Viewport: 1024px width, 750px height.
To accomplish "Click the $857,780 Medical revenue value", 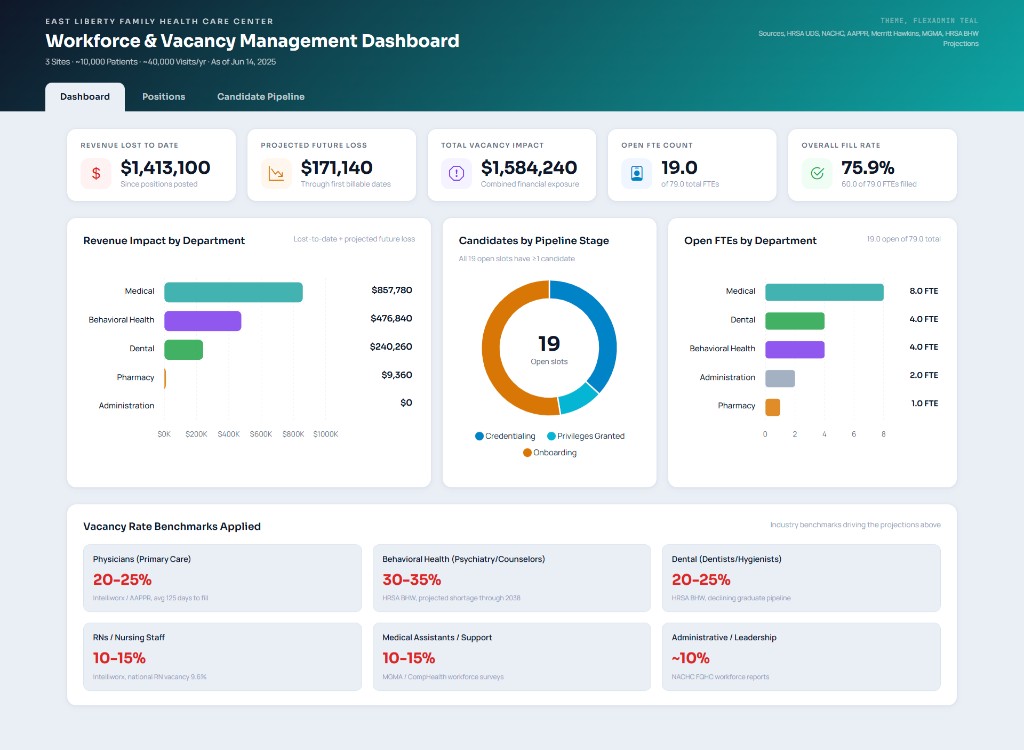I will 392,290.
